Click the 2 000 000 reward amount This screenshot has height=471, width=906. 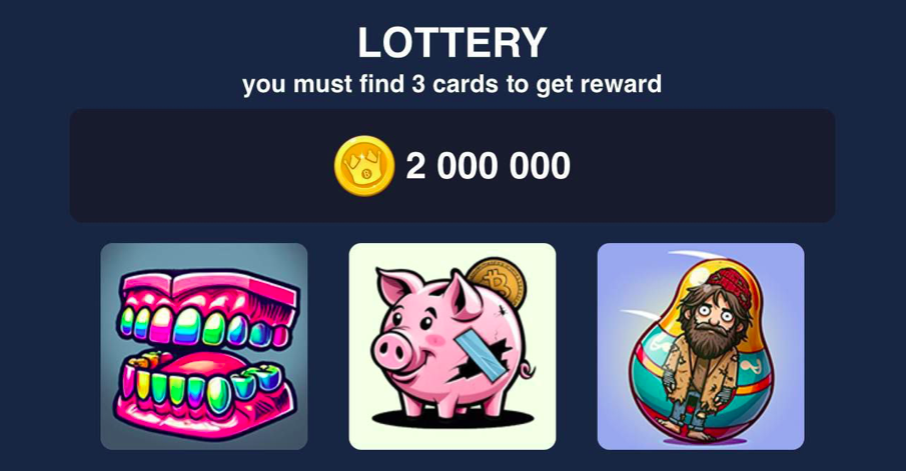488,166
